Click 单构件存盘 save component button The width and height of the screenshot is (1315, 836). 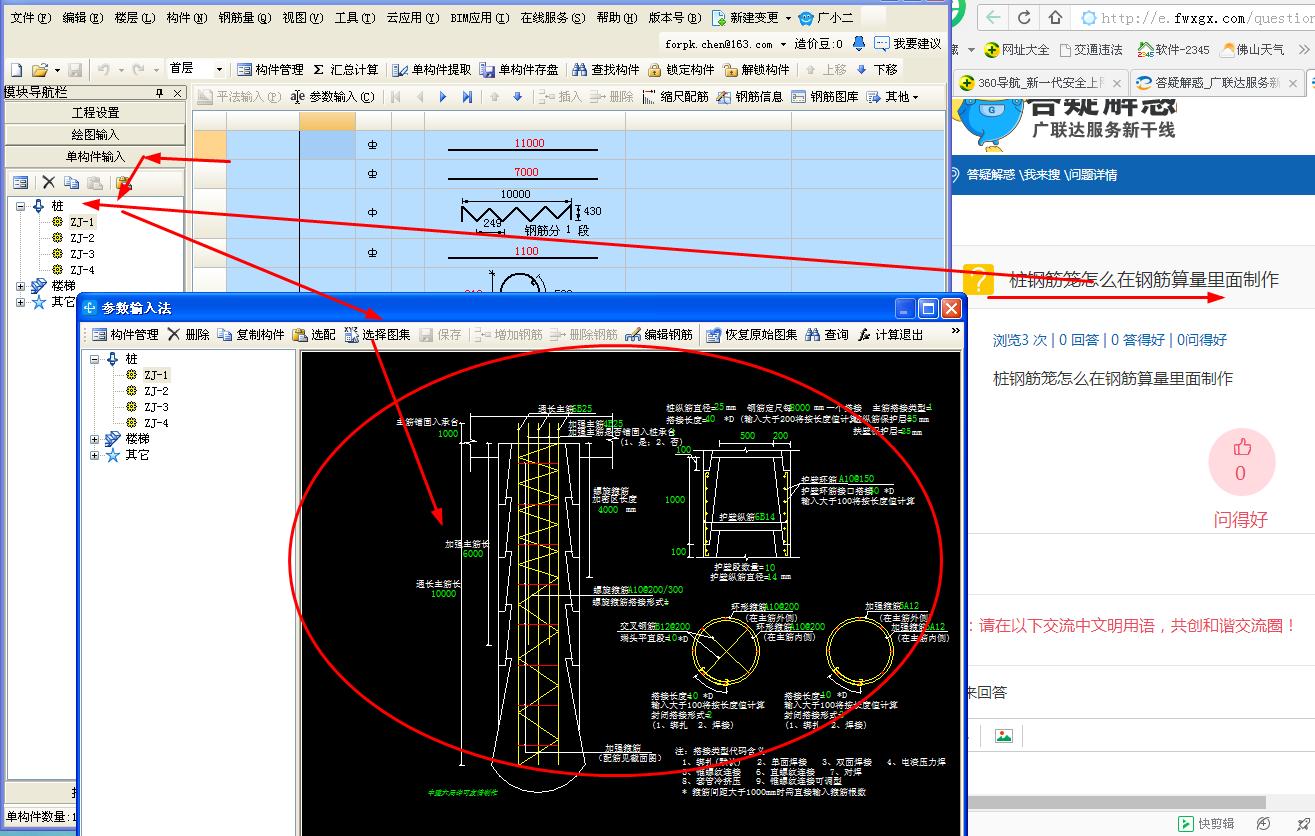(x=519, y=70)
